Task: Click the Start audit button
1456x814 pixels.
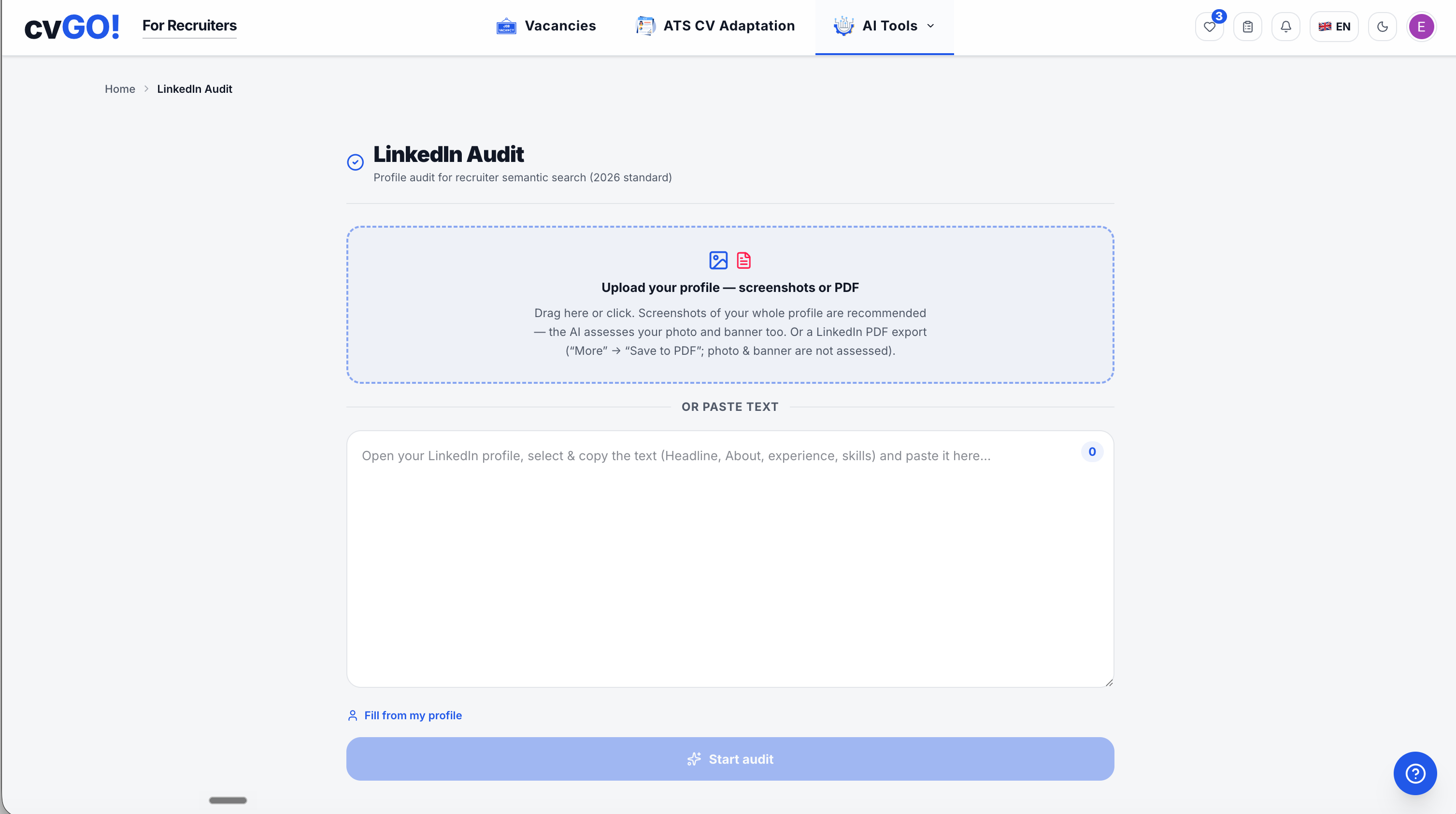Action: click(x=730, y=758)
